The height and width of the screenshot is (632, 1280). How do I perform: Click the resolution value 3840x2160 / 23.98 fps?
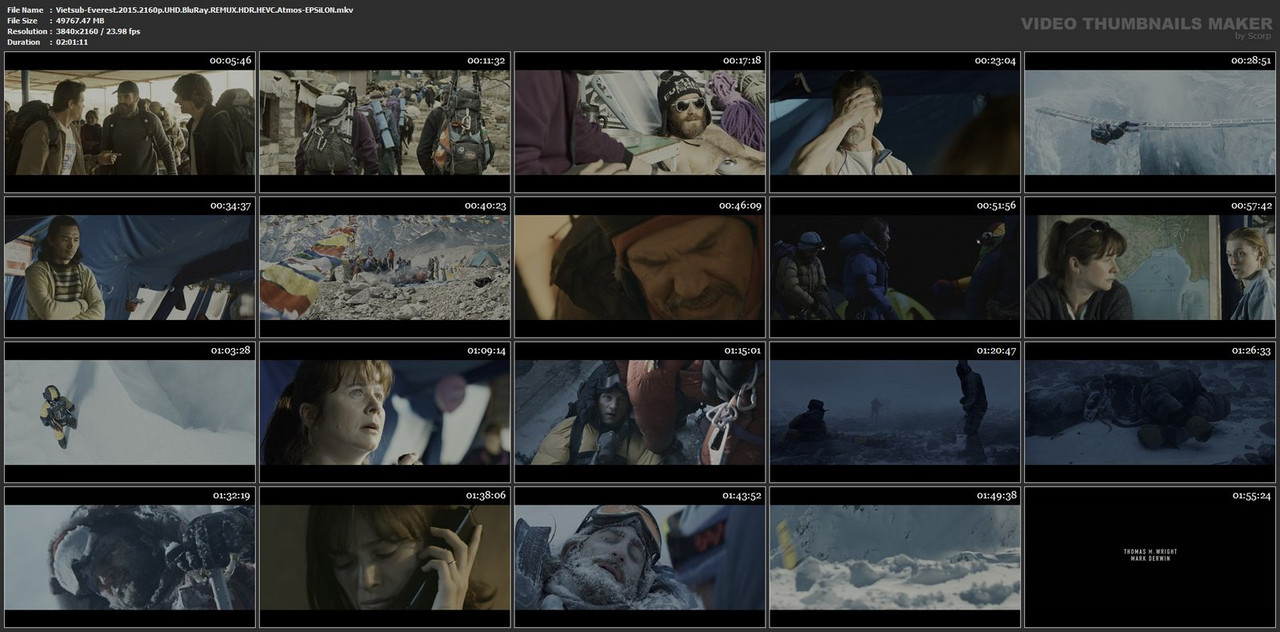[98, 31]
